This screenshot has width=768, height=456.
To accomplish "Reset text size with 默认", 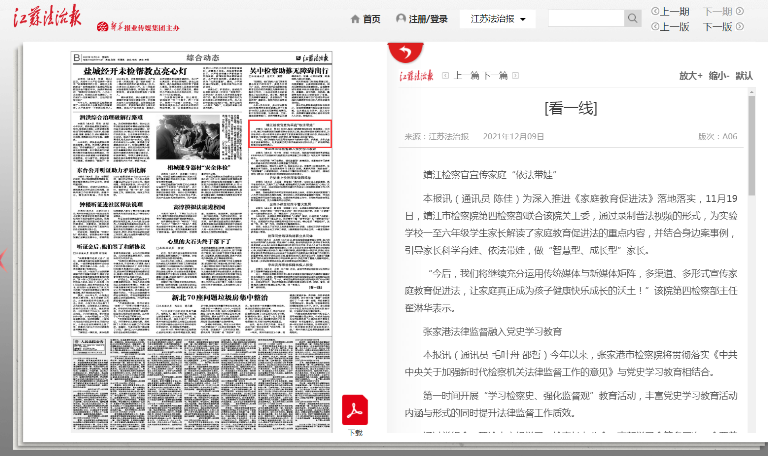I will click(x=744, y=75).
